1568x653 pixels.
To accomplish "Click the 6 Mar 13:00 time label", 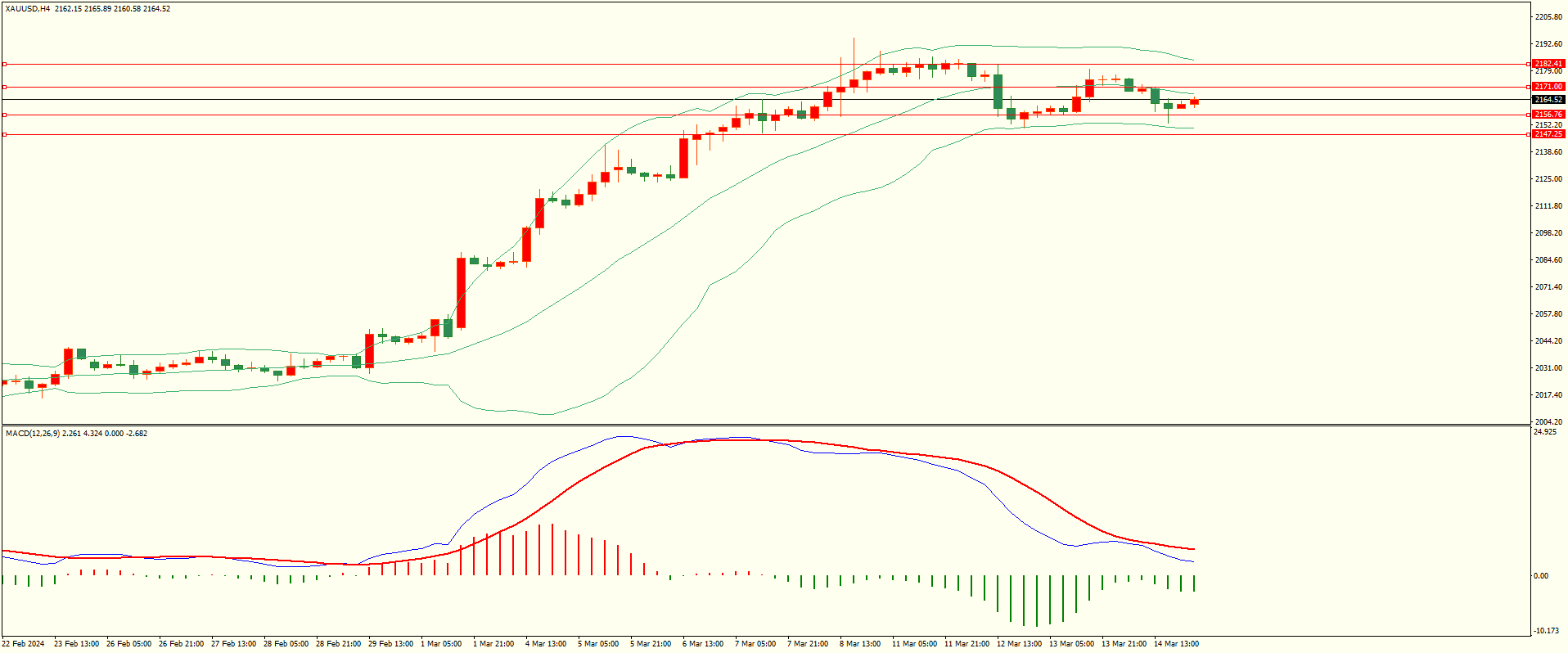I will click(704, 644).
